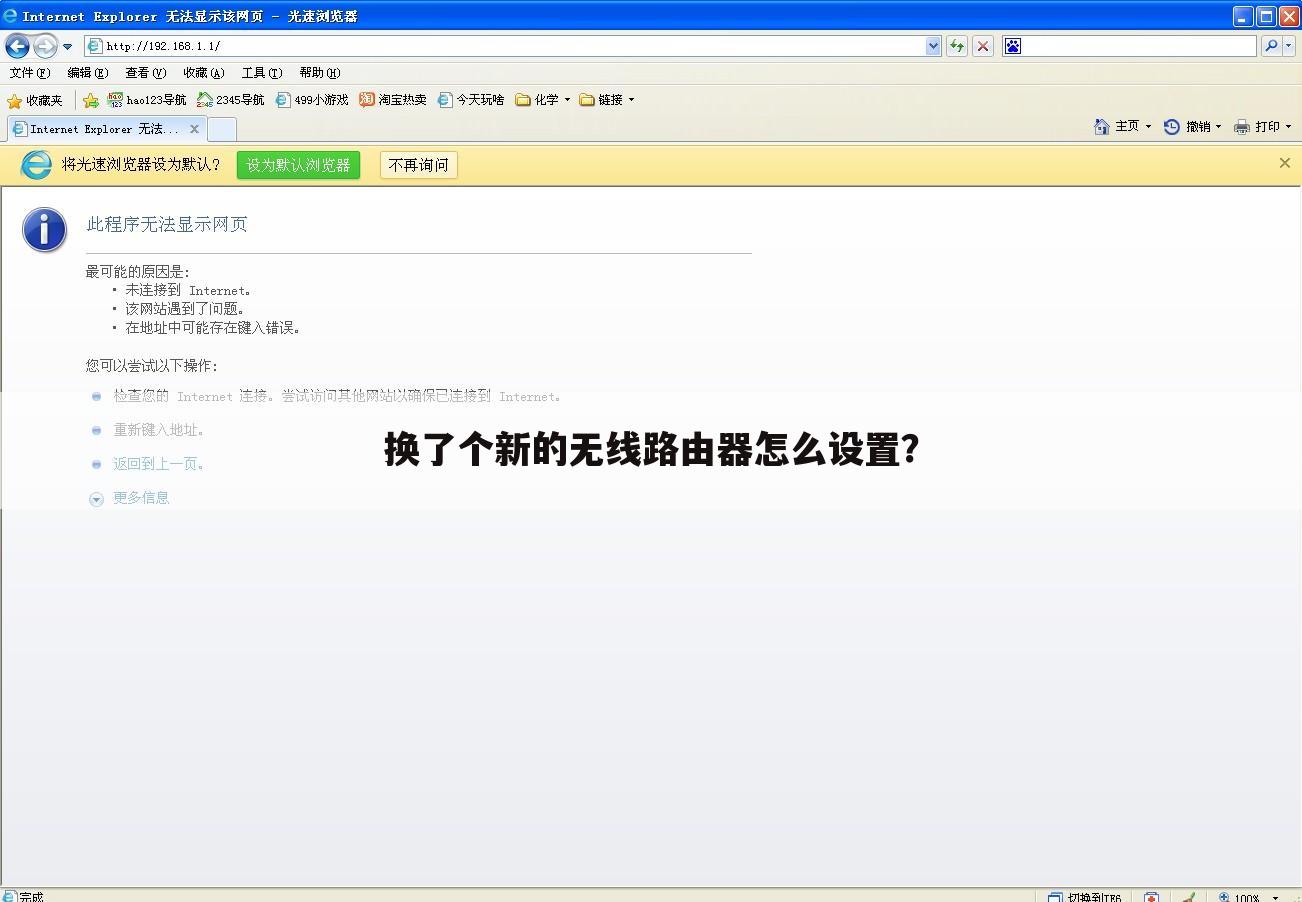Open the 查看(V) menu
The image size is (1302, 902).
pos(146,73)
